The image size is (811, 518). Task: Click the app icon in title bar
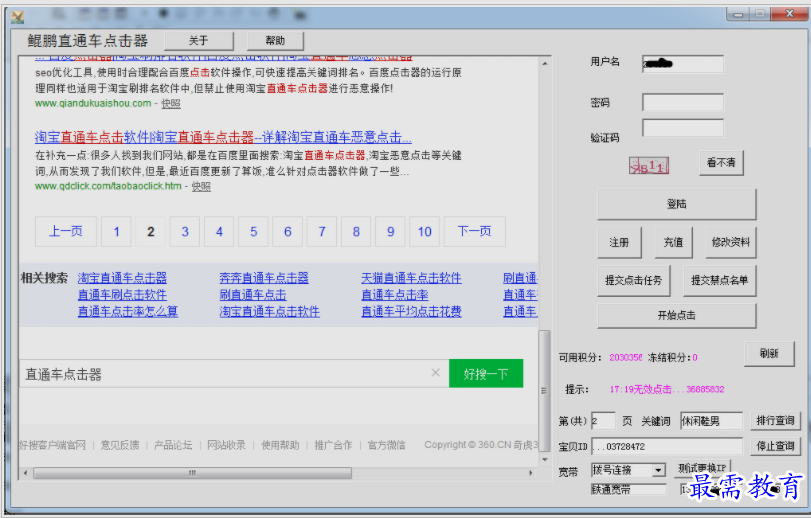(18, 17)
